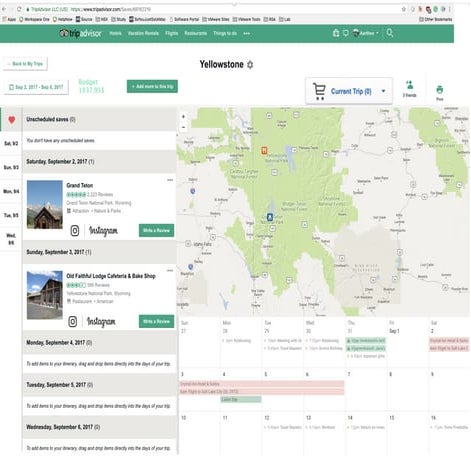Click Instagram camera icon on Old Faithful card
Screen dimensions: 471x471
pyautogui.click(x=73, y=321)
